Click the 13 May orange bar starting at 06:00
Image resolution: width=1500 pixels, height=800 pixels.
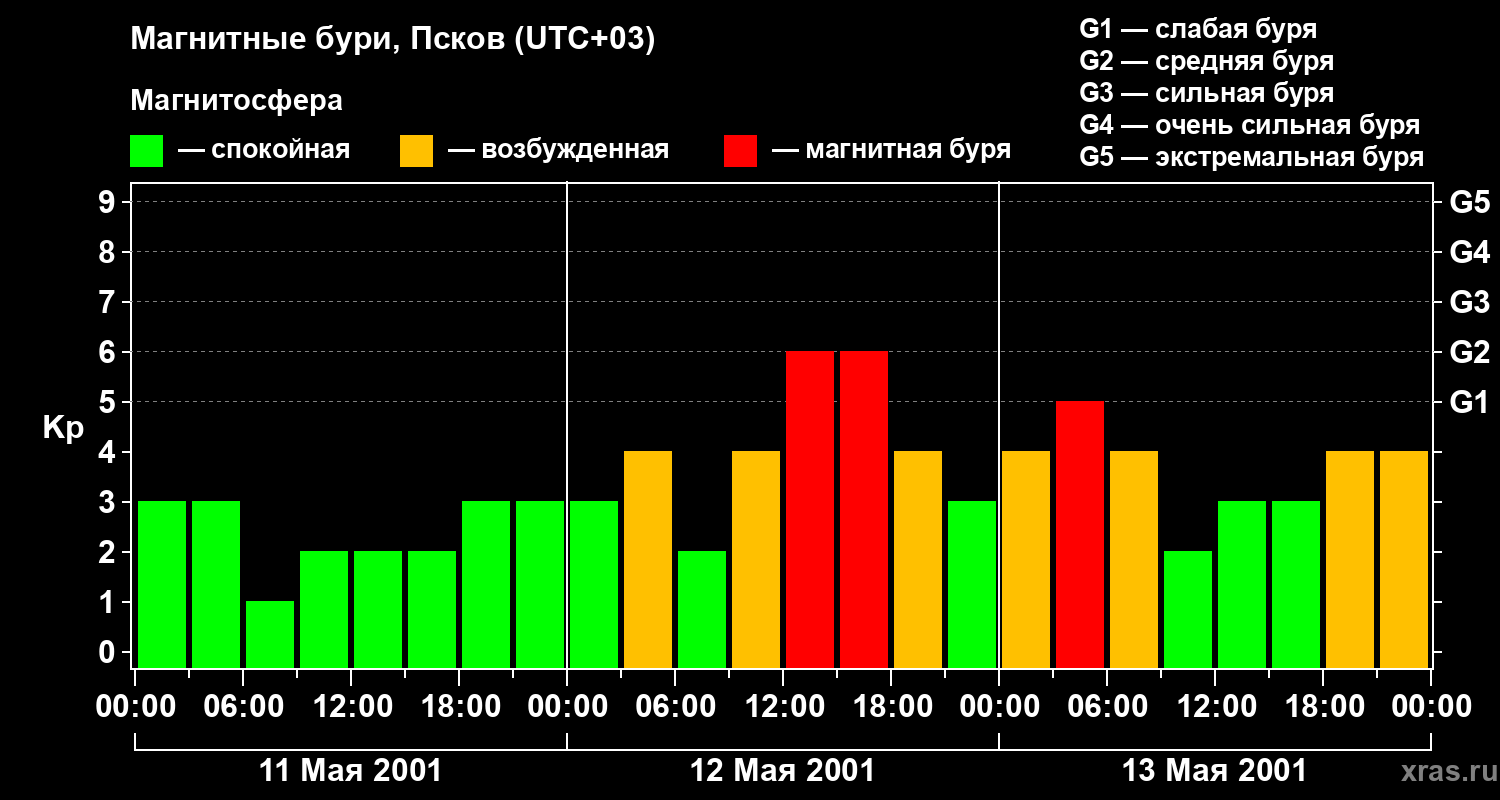1134,559
